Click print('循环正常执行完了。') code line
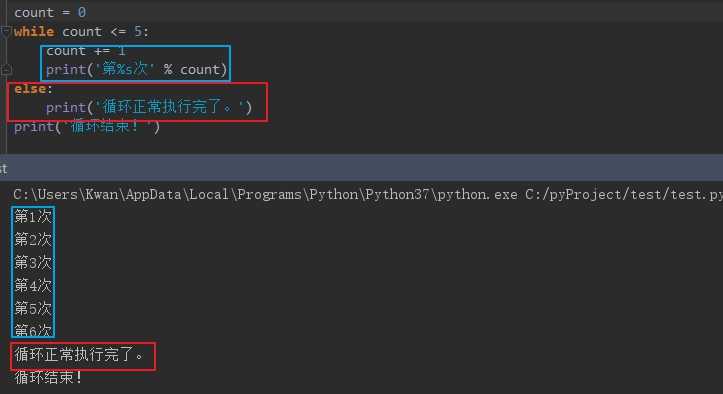This screenshot has height=394, width=723. [x=149, y=107]
